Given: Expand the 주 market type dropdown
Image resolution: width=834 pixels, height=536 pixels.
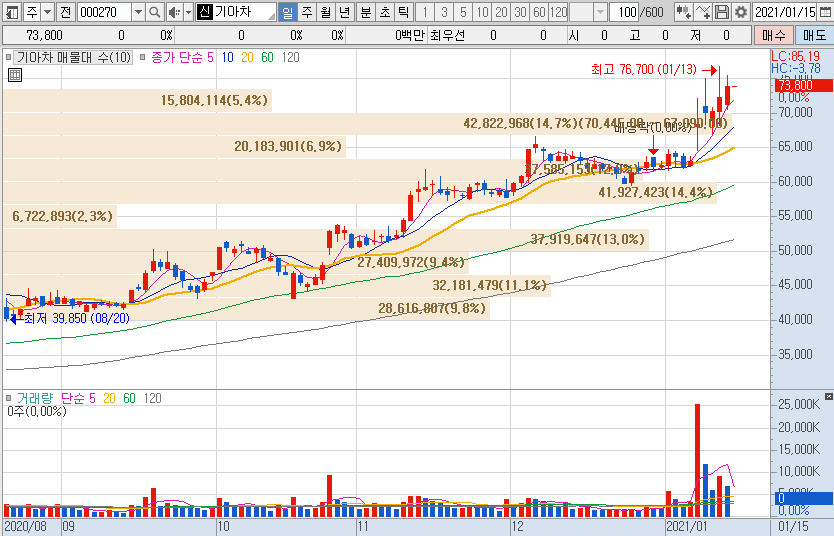Looking at the screenshot, I should click(x=48, y=12).
